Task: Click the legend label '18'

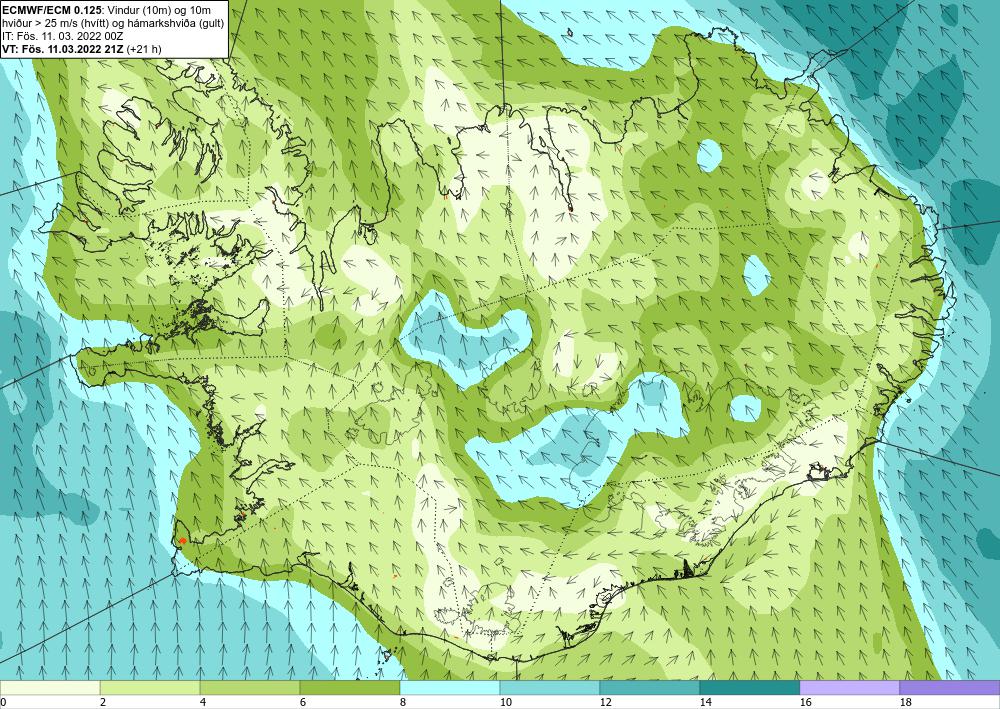Action: point(905,703)
